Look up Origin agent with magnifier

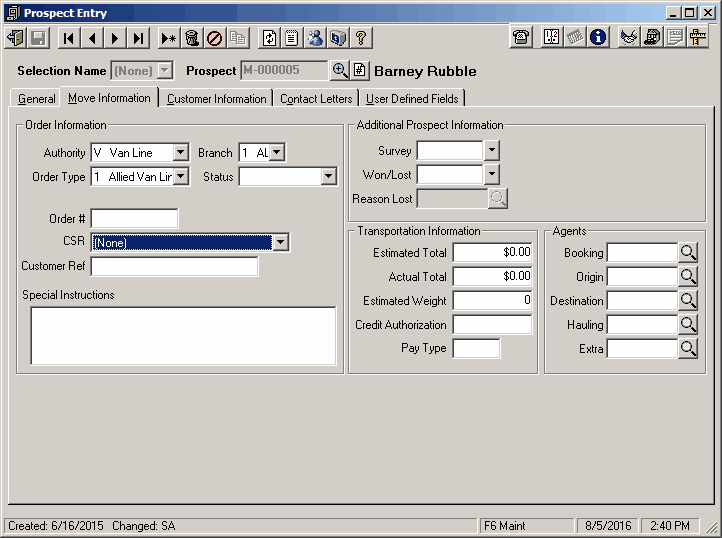click(688, 276)
